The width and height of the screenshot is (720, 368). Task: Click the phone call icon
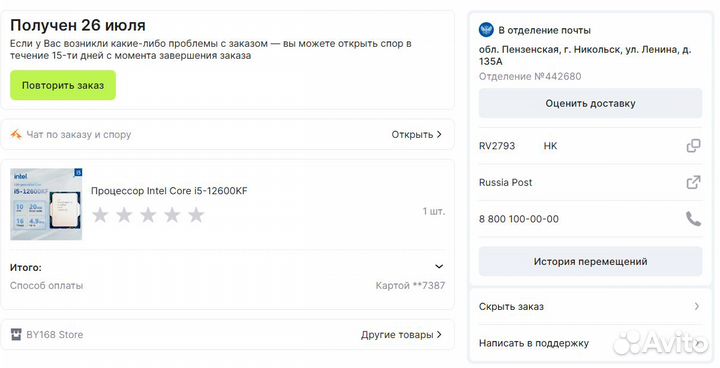tap(693, 219)
